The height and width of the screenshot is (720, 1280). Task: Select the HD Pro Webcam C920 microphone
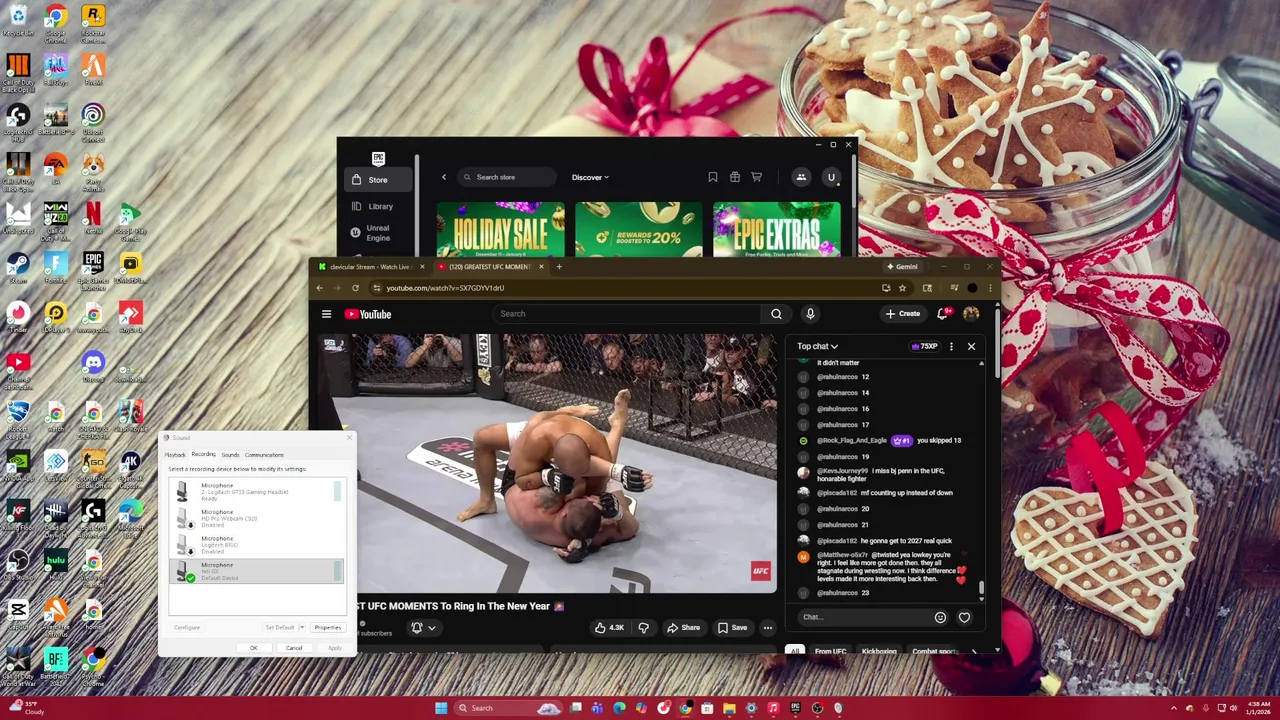256,518
